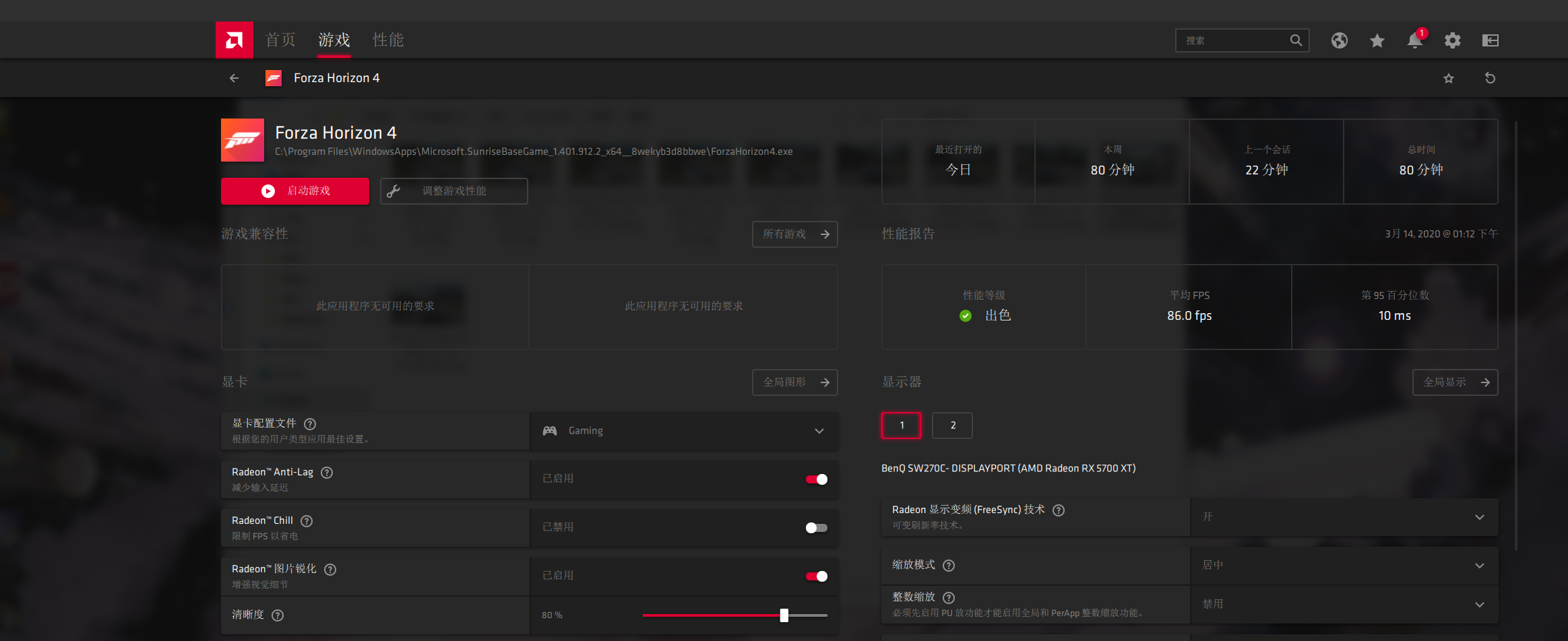The height and width of the screenshot is (641, 1568).
Task: Switch to the 性能 tab
Action: [388, 40]
